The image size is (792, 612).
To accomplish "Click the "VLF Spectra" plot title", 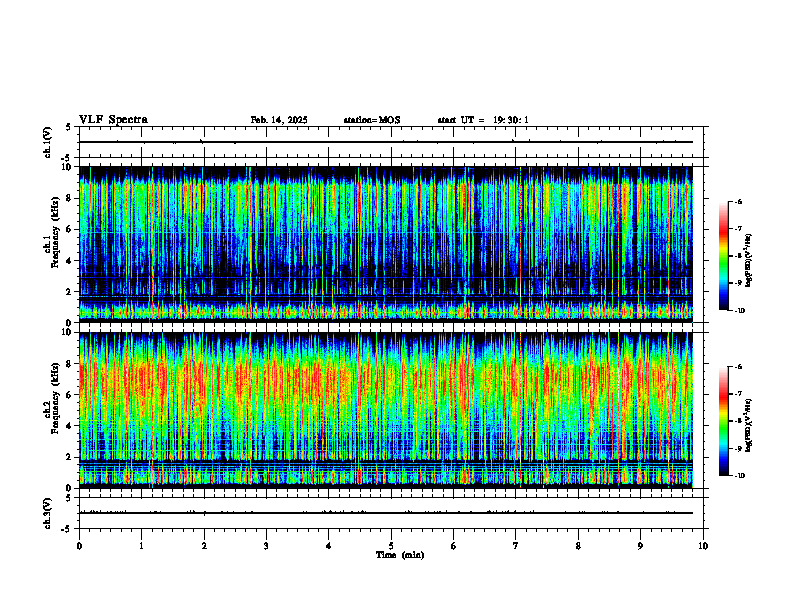I will click(113, 120).
